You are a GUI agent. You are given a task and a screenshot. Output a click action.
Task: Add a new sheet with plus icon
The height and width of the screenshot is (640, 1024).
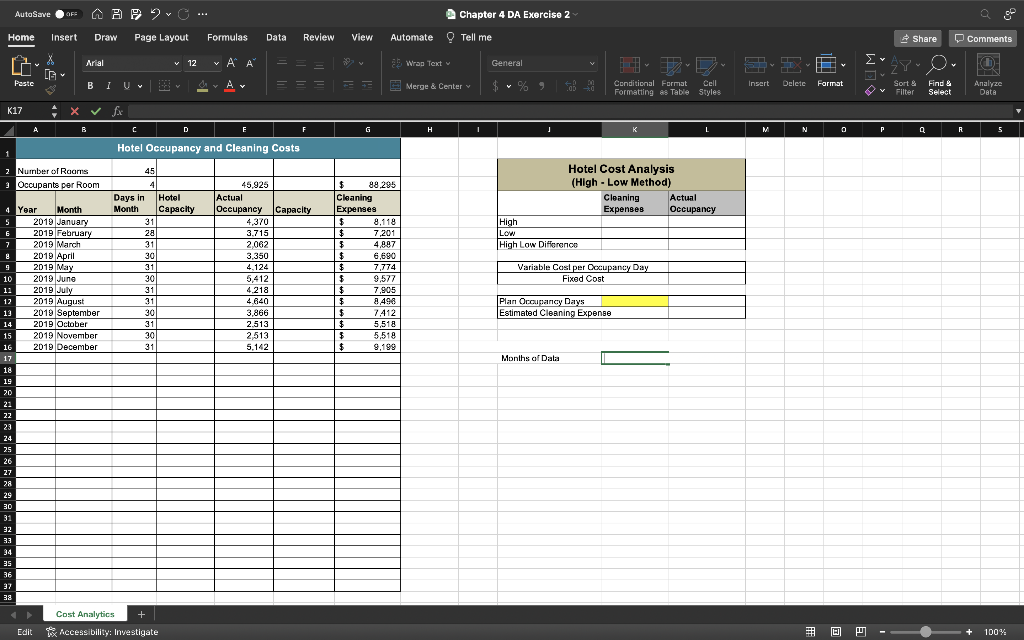(141, 614)
